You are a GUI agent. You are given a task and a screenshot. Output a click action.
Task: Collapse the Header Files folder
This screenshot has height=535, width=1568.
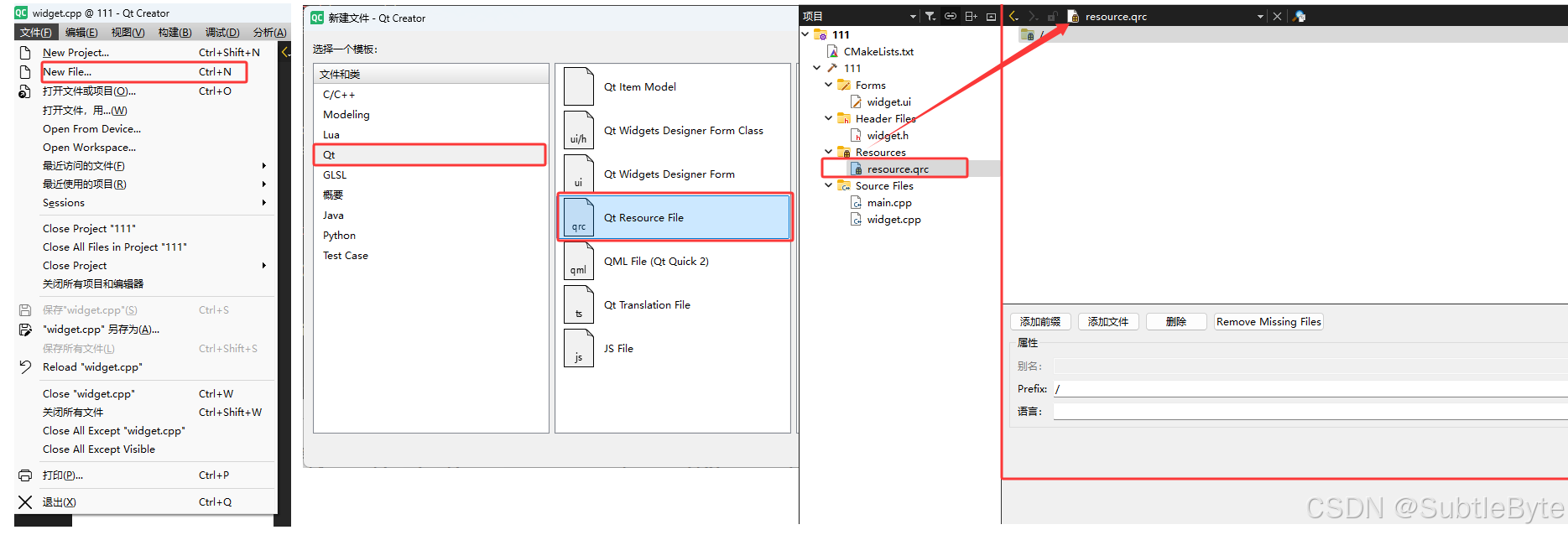point(829,118)
